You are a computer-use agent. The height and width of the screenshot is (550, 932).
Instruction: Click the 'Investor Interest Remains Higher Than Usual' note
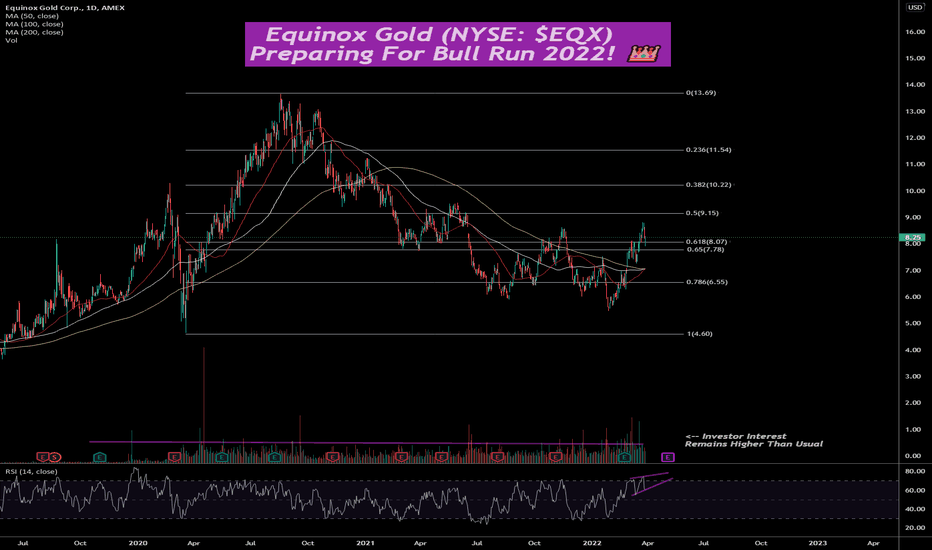[x=754, y=440]
